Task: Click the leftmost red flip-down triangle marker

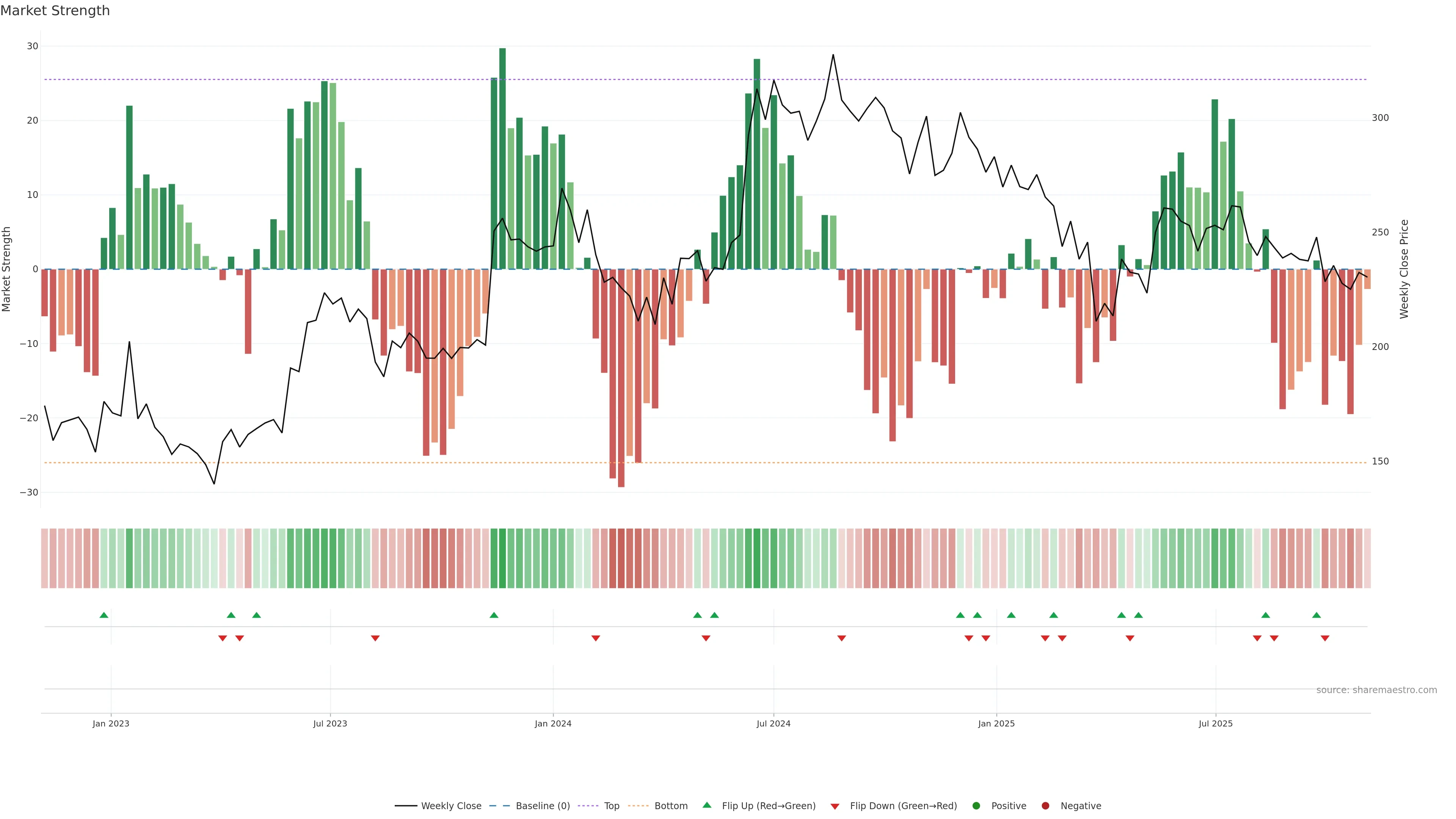Action: (x=223, y=638)
